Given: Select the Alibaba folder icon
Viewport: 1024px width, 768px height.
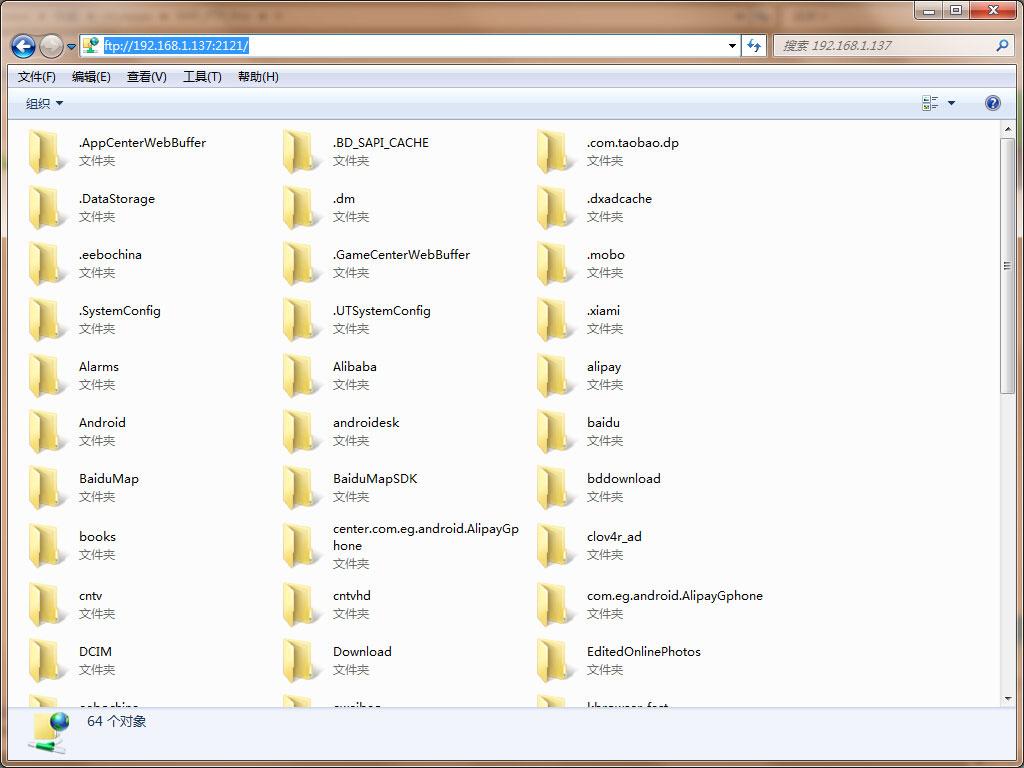Looking at the screenshot, I should pyautogui.click(x=300, y=375).
